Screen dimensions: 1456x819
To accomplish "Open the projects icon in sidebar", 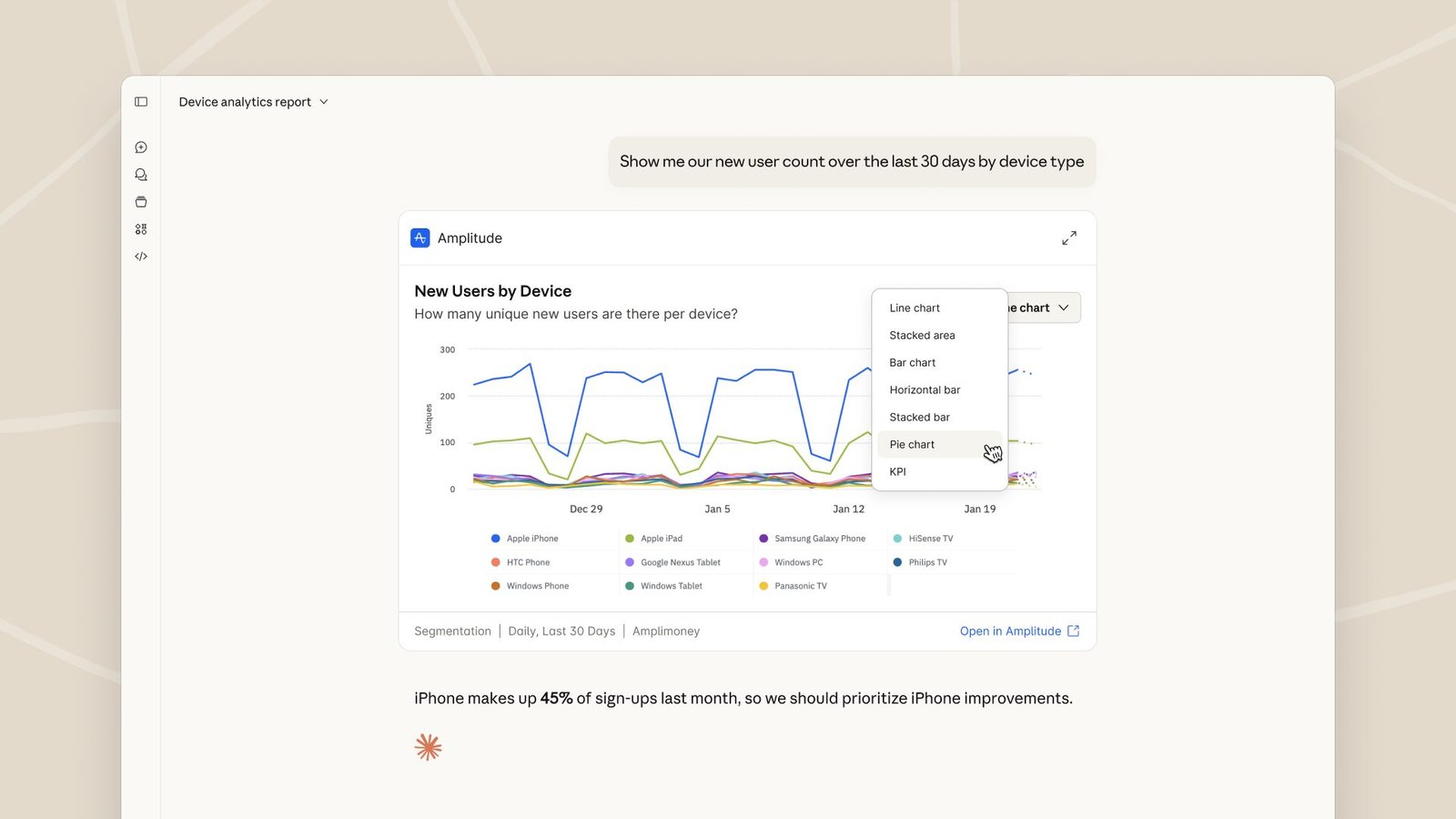I will pos(141,202).
